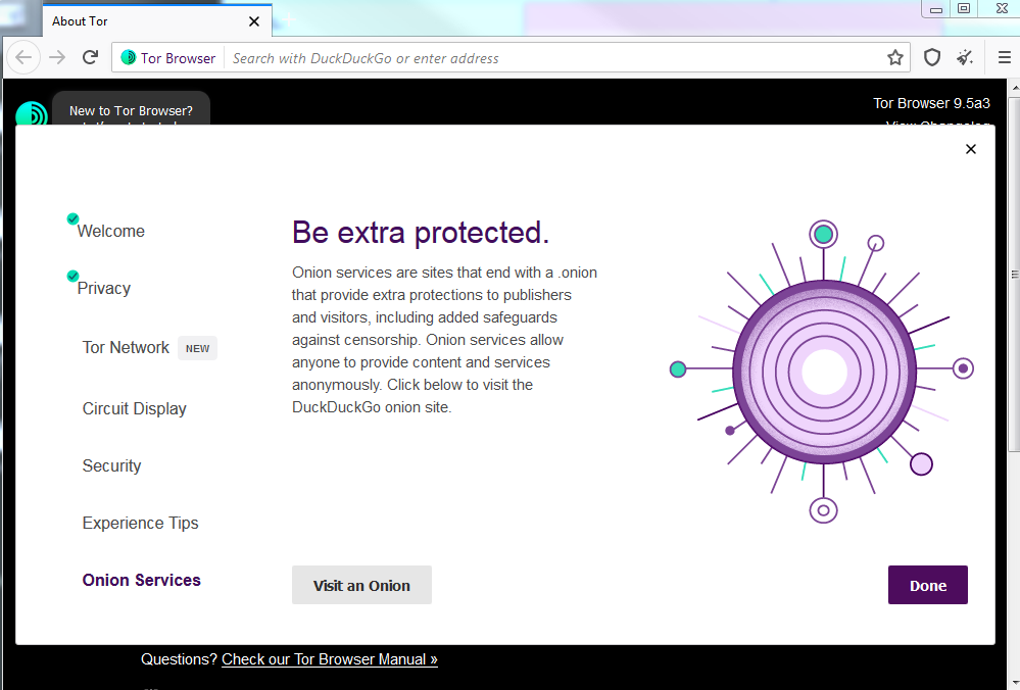Viewport: 1020px width, 690px height.
Task: Open the Tor Network onboarding section
Action: tap(125, 347)
